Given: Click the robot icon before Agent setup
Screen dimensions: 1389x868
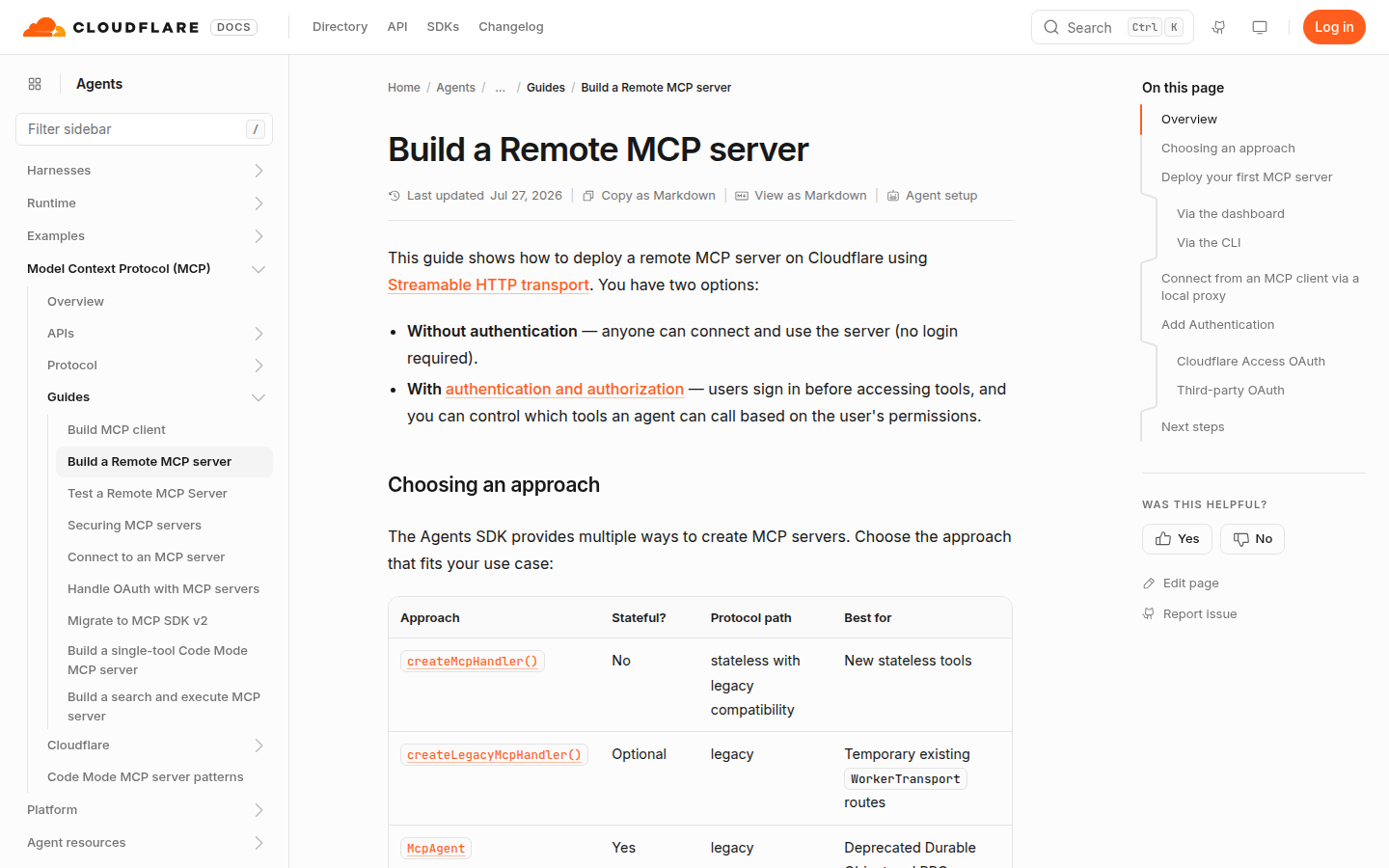Looking at the screenshot, I should (893, 196).
